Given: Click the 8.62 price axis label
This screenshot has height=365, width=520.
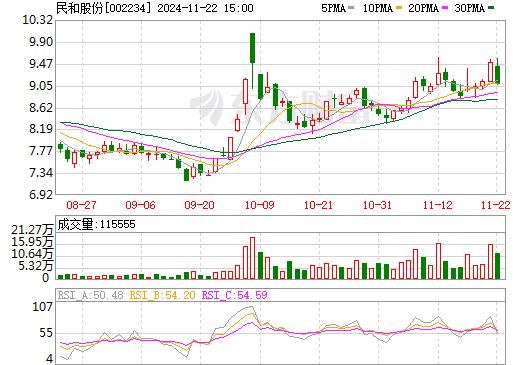Looking at the screenshot, I should pos(41,108).
